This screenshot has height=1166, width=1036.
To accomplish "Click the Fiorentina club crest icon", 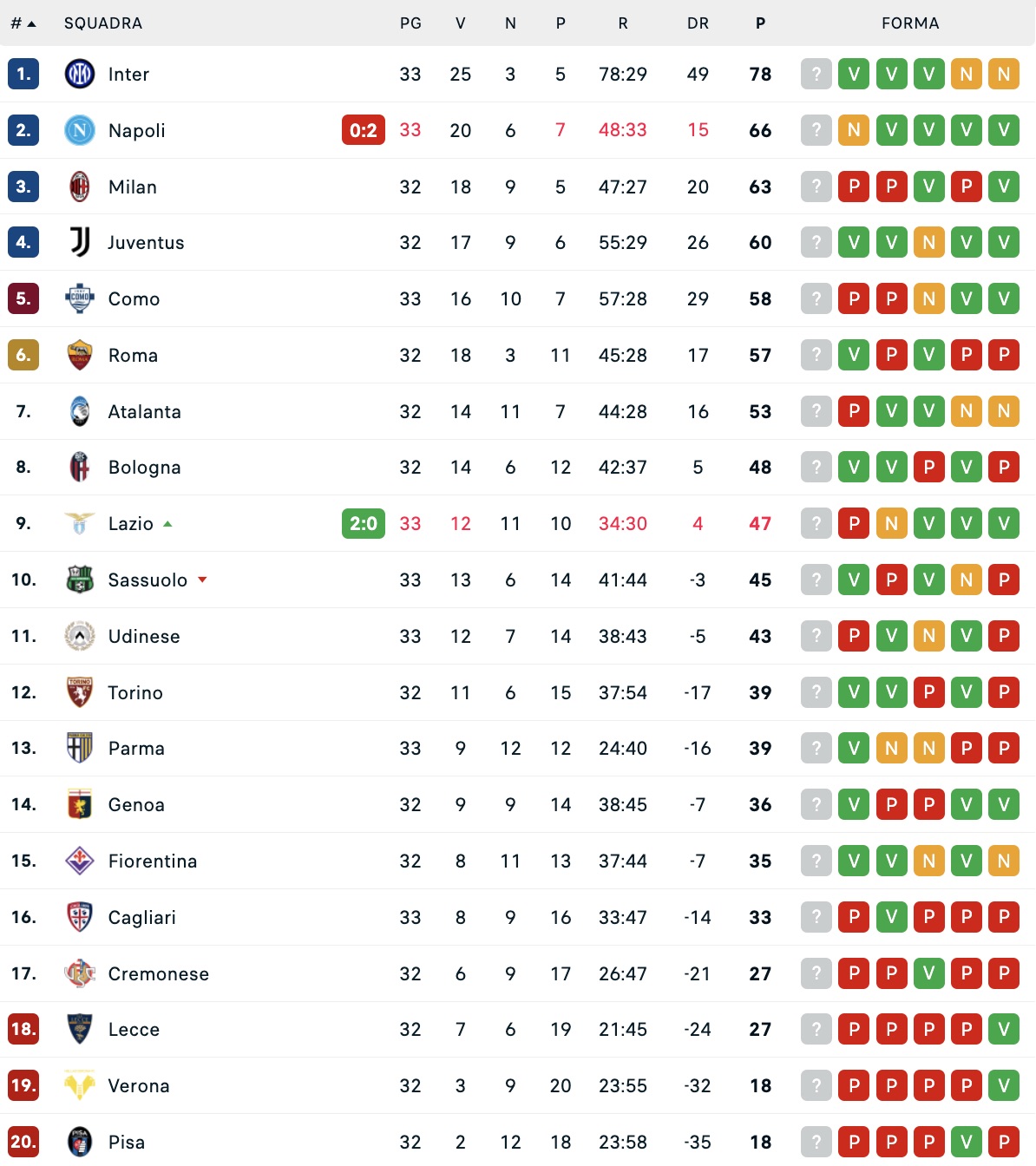I will [x=80, y=861].
